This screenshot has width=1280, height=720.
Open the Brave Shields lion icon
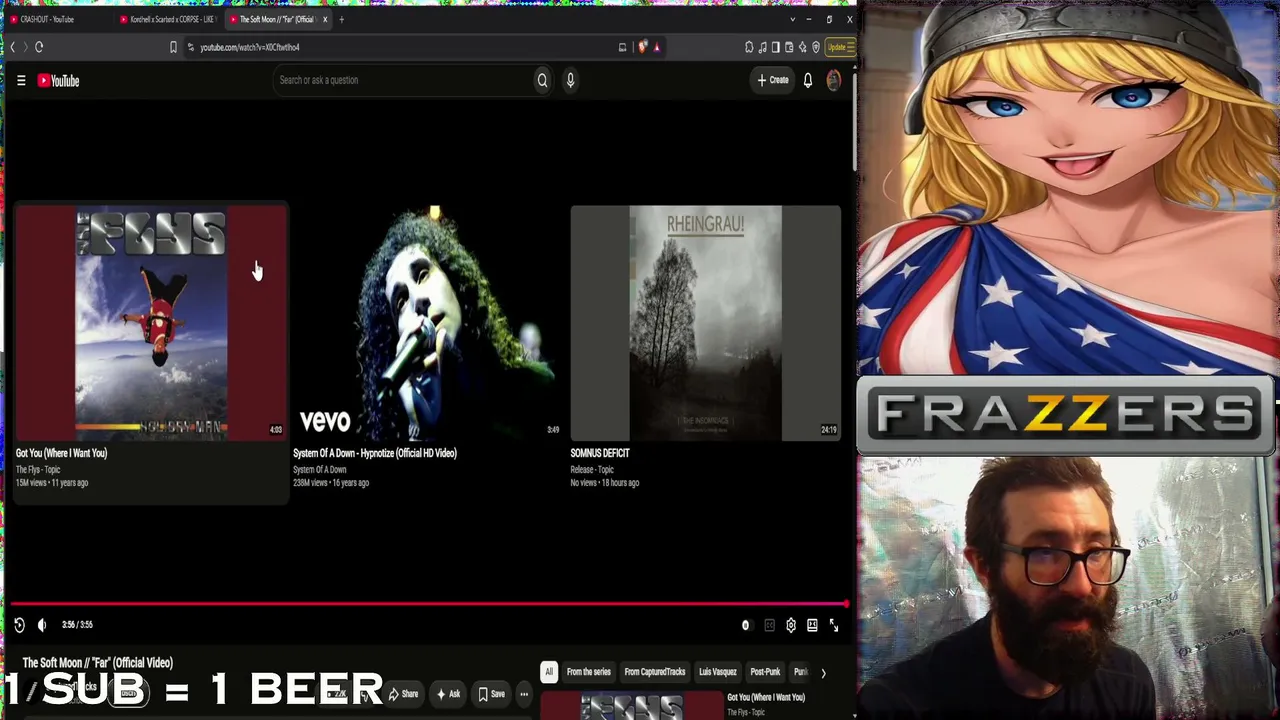click(643, 47)
